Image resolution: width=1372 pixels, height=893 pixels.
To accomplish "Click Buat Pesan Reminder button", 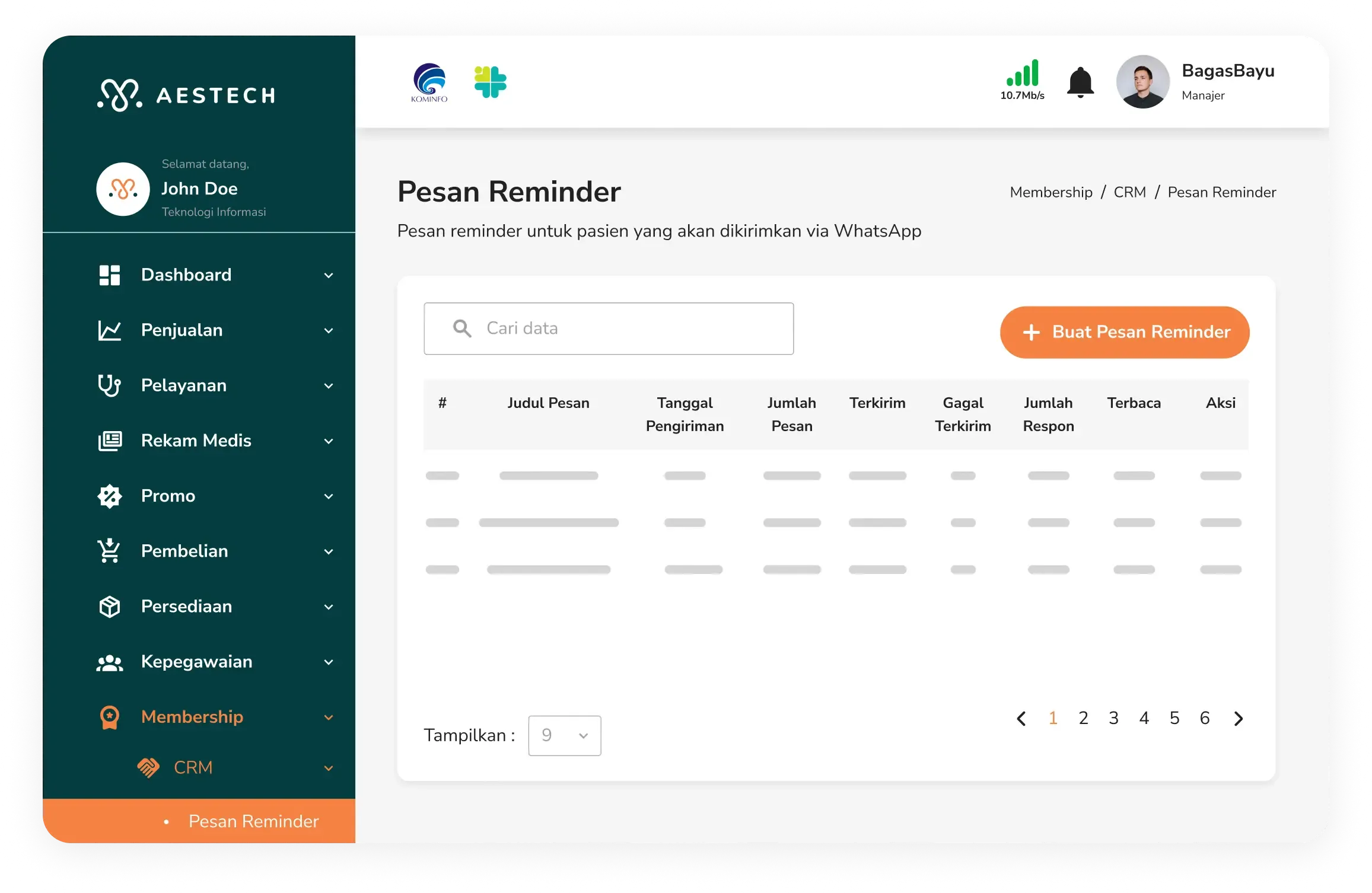I will point(1125,332).
